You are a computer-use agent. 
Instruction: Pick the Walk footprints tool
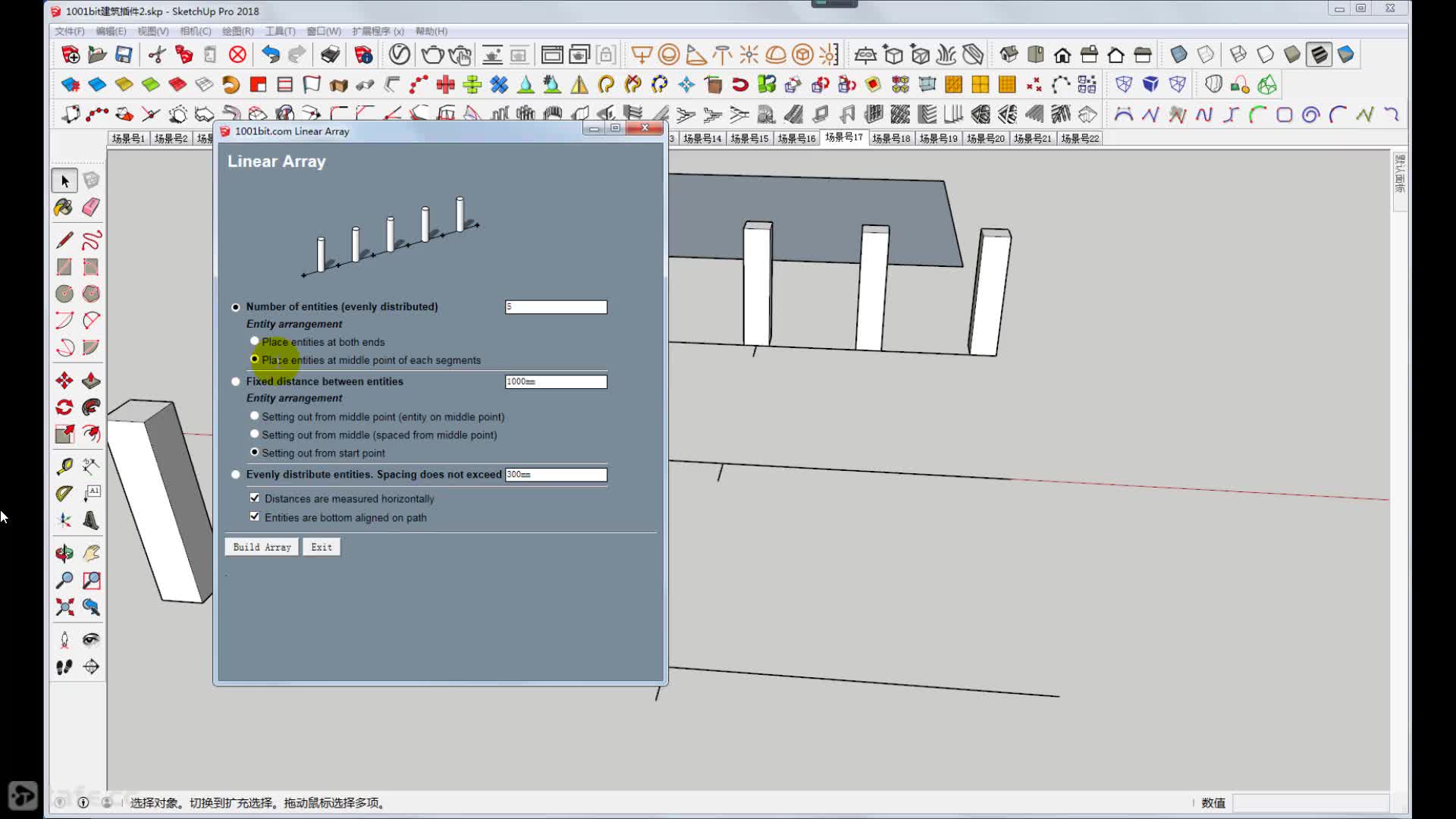click(x=64, y=667)
